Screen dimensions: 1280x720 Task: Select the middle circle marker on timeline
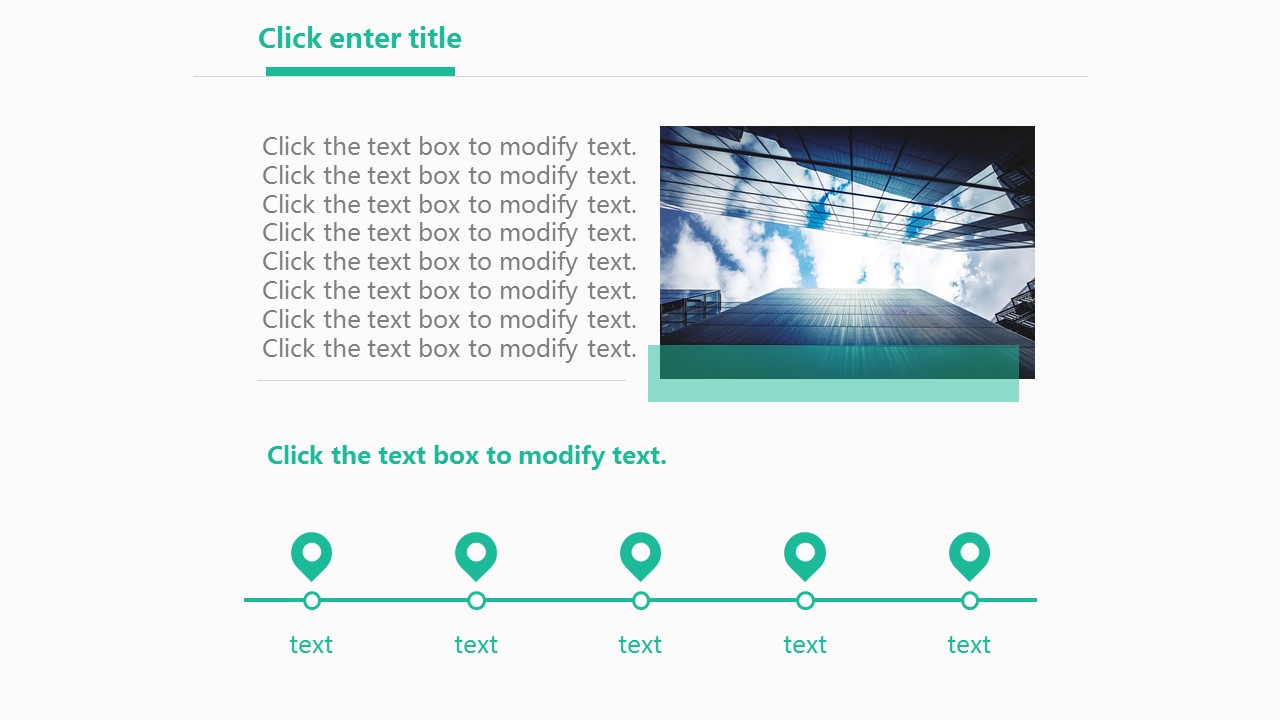pos(641,600)
